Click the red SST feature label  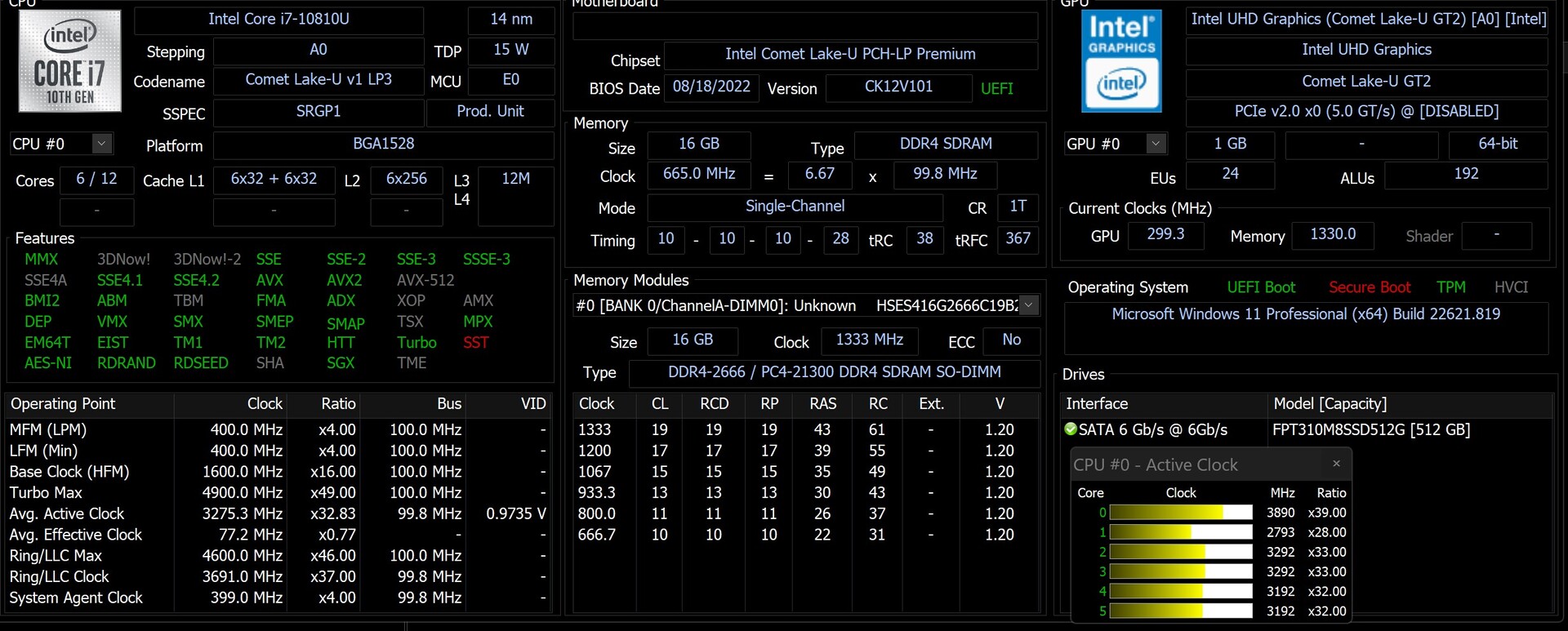pos(476,343)
